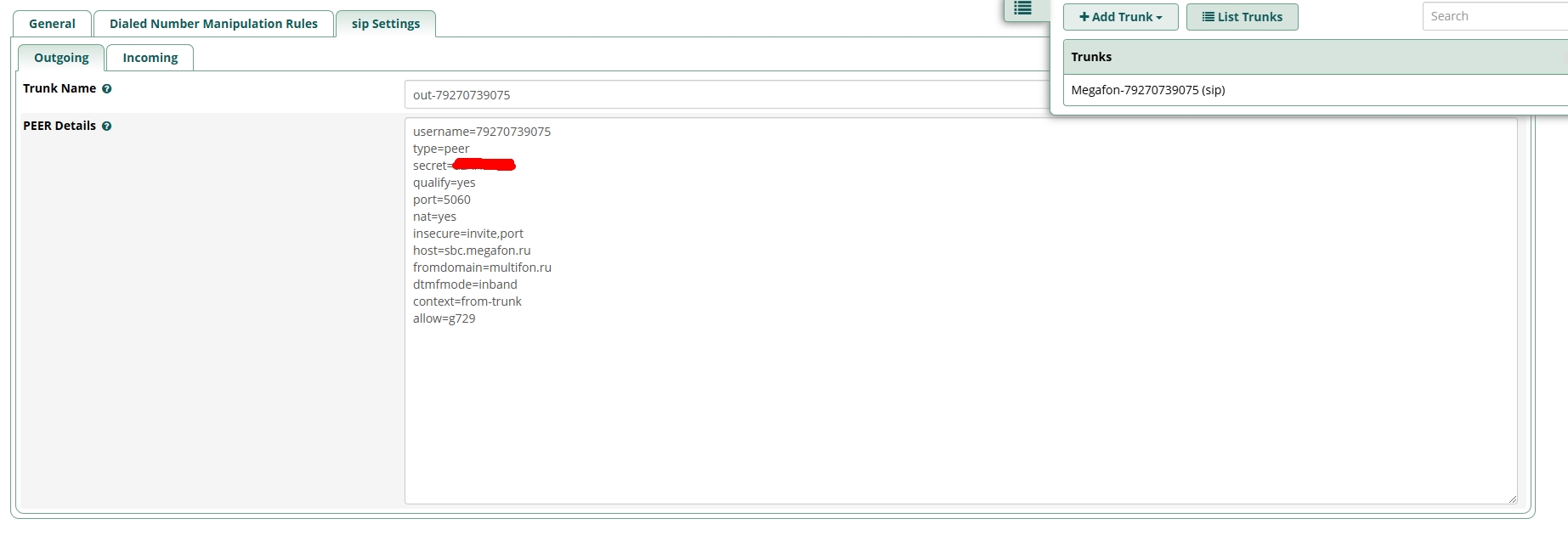This screenshot has width=1568, height=535.
Task: Click the Trunk Name help icon
Action: pyautogui.click(x=107, y=89)
